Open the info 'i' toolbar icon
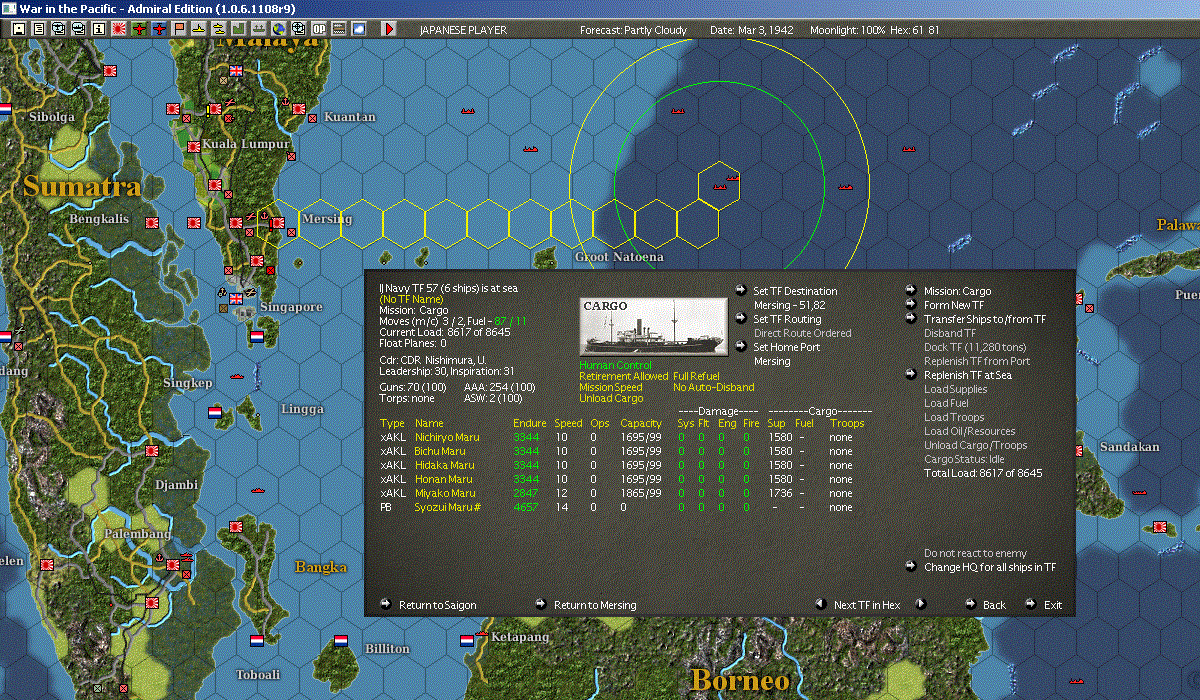This screenshot has height=700, width=1200. tap(98, 29)
